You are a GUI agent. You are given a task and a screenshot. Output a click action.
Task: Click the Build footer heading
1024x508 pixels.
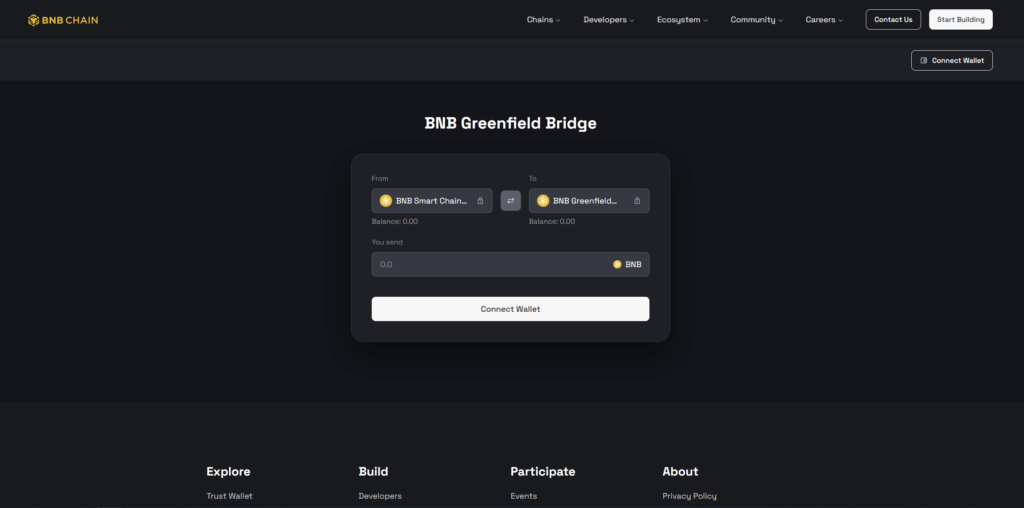[x=373, y=471]
